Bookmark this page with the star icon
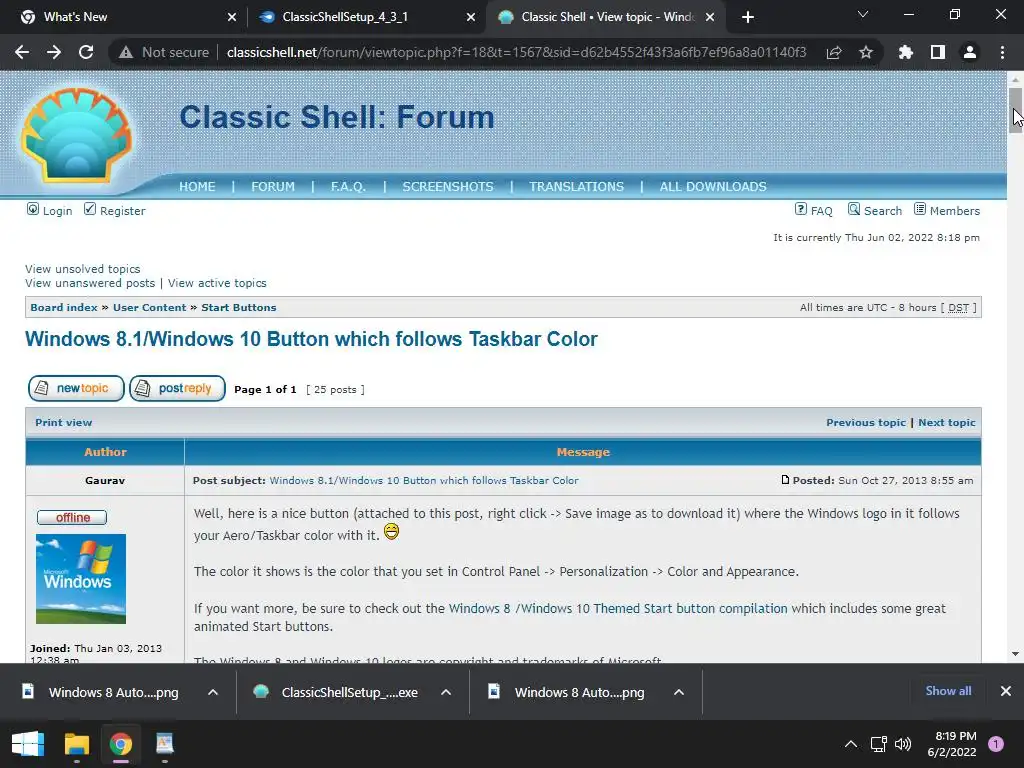The image size is (1024, 768). point(866,52)
